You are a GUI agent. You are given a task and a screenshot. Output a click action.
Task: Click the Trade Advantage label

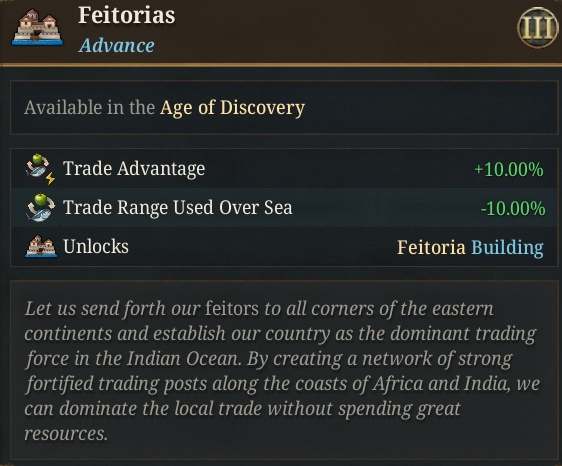[x=134, y=168]
